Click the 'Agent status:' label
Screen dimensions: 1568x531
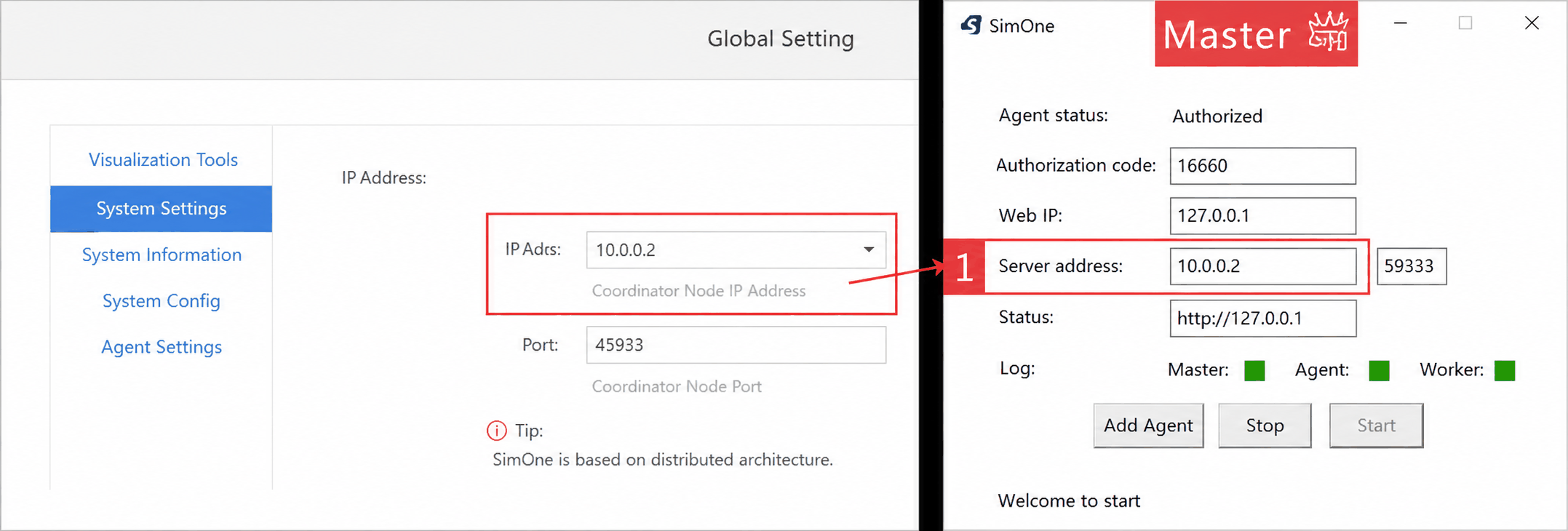(x=1053, y=116)
